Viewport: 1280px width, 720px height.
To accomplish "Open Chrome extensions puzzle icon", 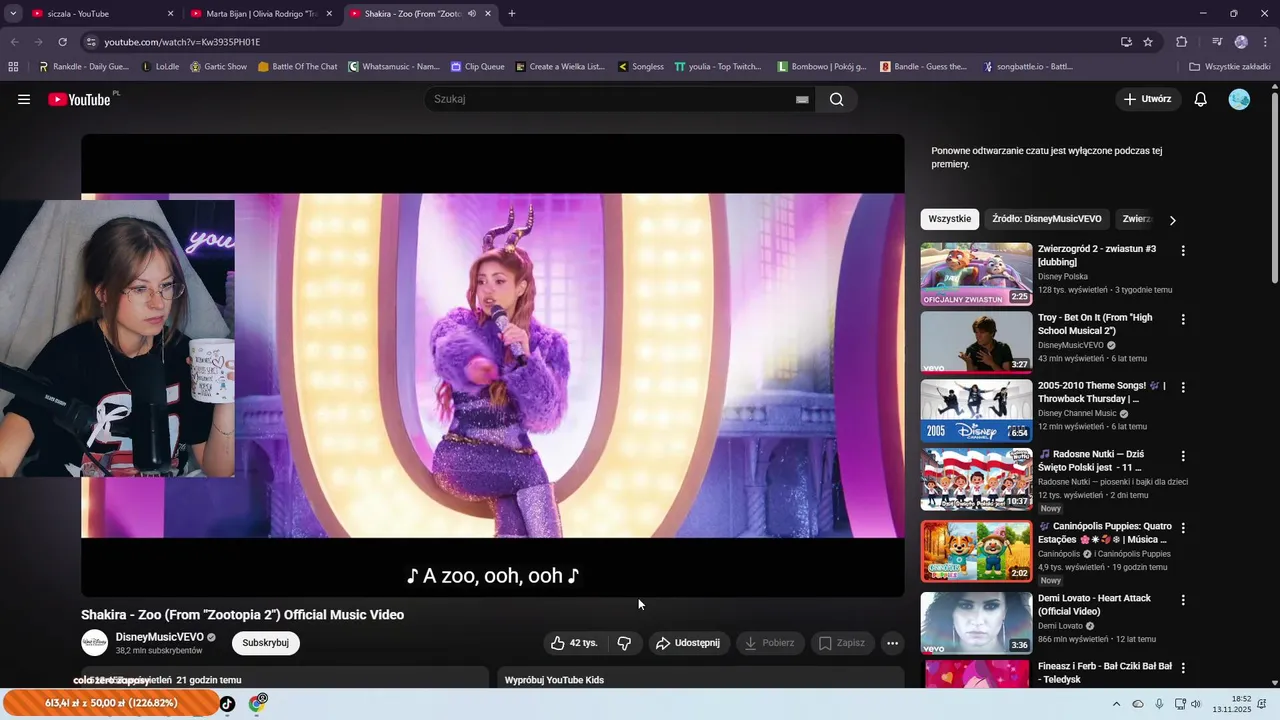I will coord(1182,42).
